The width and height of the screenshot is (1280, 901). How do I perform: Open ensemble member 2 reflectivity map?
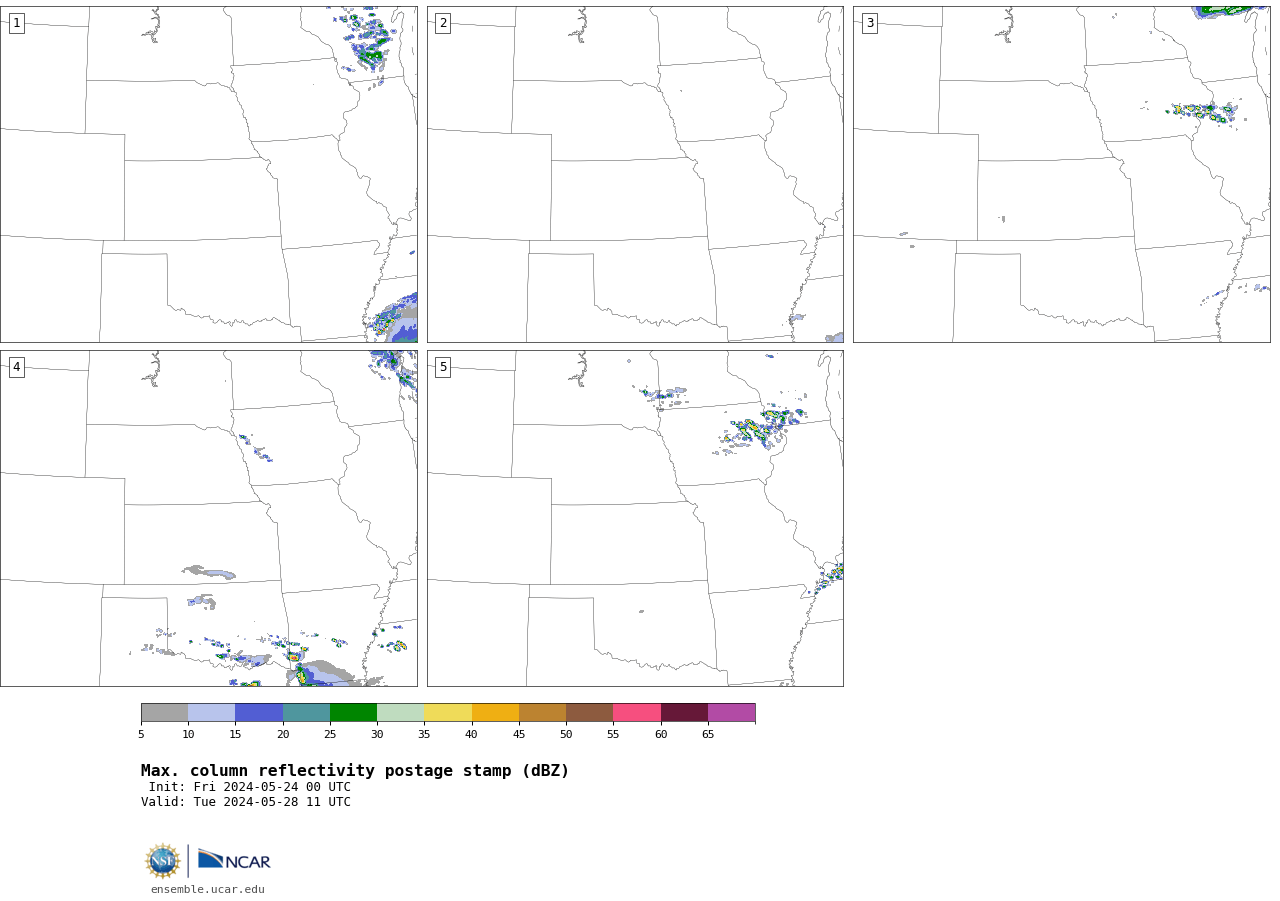click(635, 174)
